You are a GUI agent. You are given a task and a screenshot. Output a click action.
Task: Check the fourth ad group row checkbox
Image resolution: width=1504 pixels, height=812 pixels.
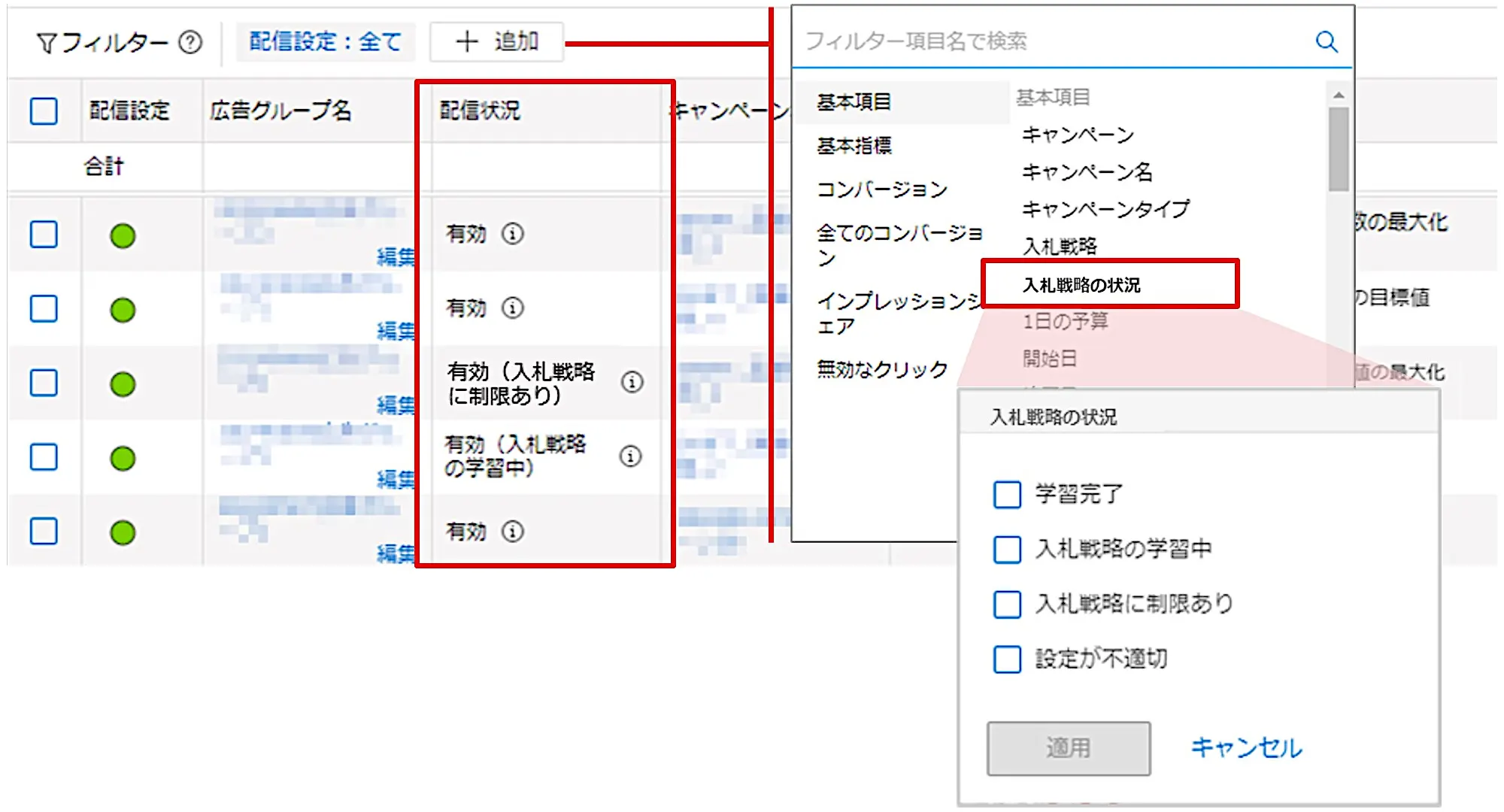44,456
